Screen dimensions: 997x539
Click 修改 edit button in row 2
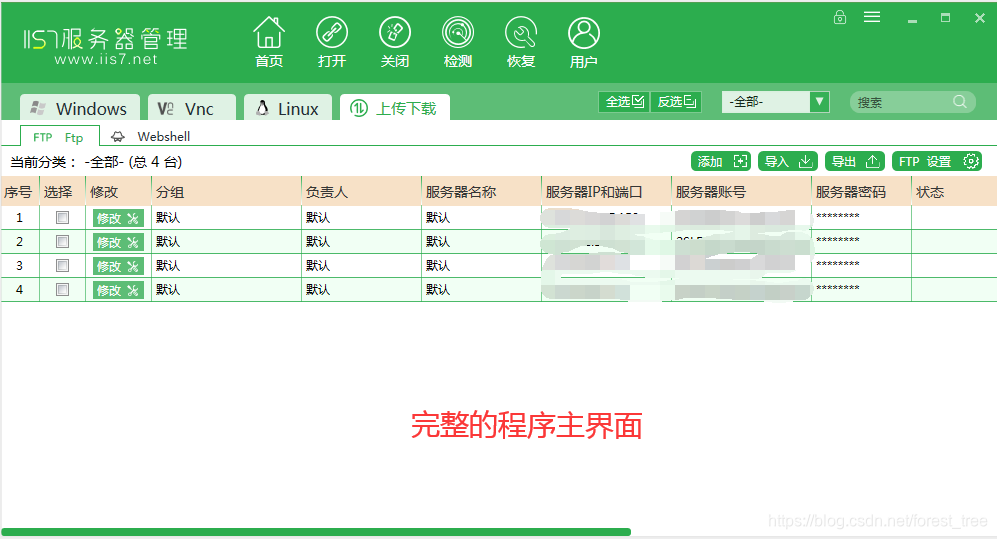[118, 242]
